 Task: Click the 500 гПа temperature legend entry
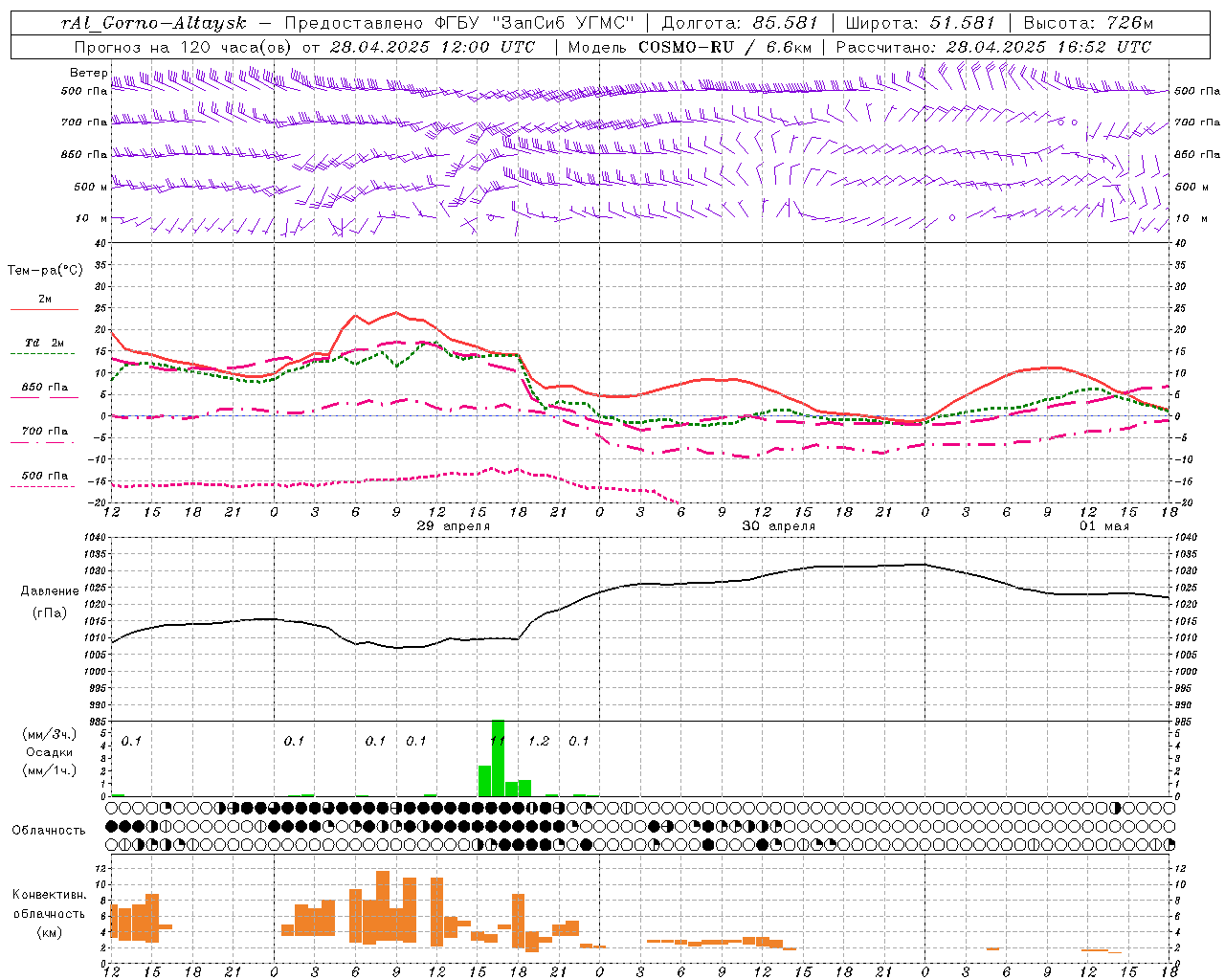(x=44, y=476)
